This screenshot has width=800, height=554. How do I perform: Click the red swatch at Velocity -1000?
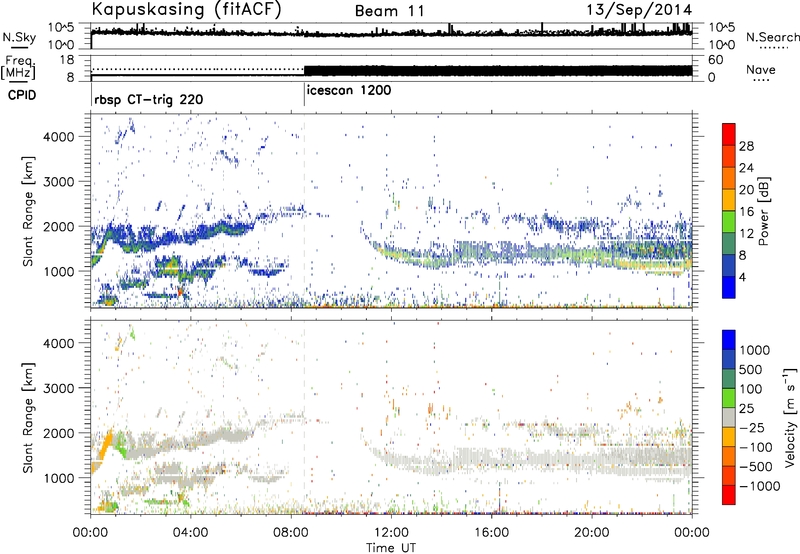coord(729,495)
